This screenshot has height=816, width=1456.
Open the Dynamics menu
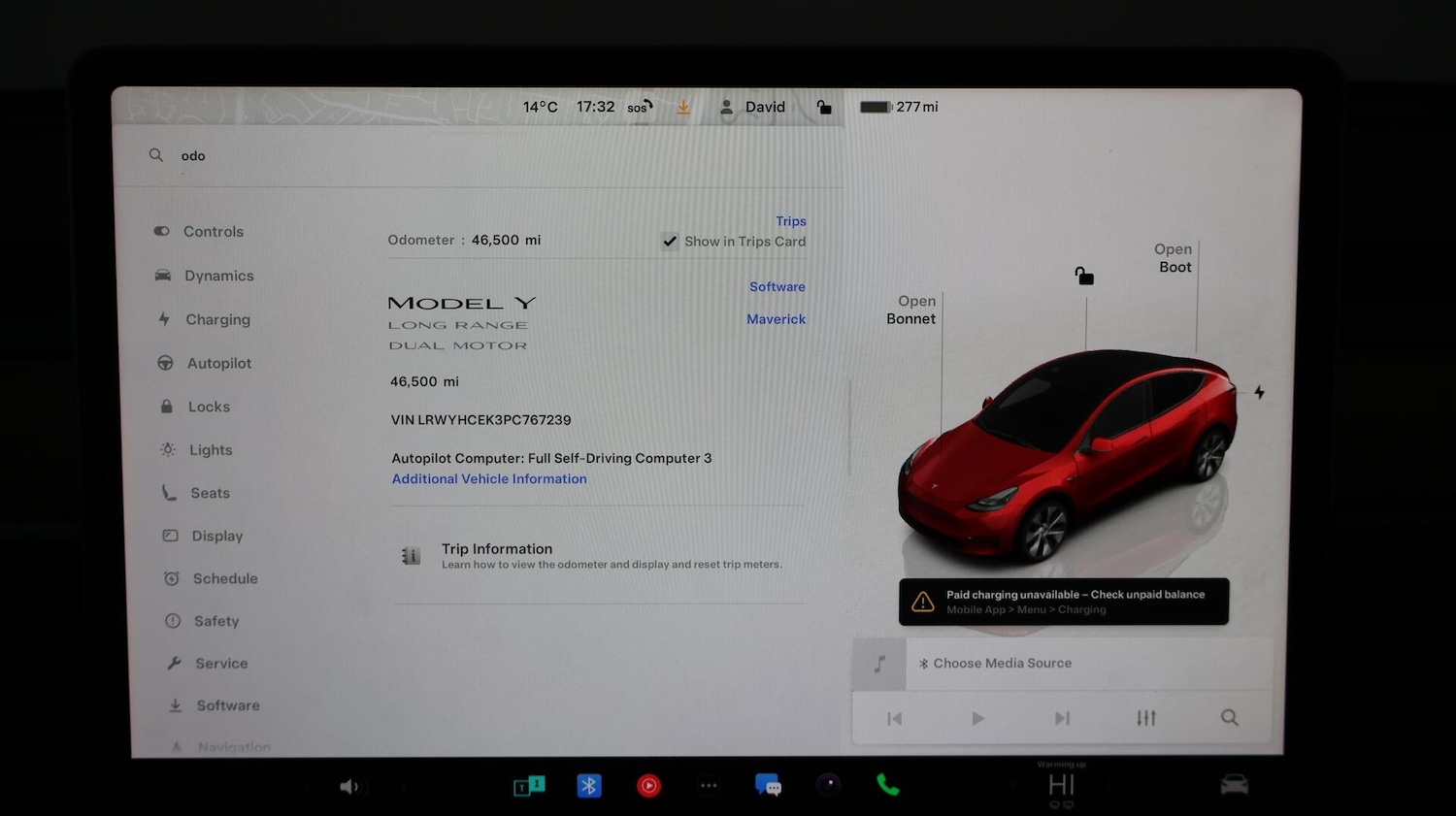click(x=204, y=276)
